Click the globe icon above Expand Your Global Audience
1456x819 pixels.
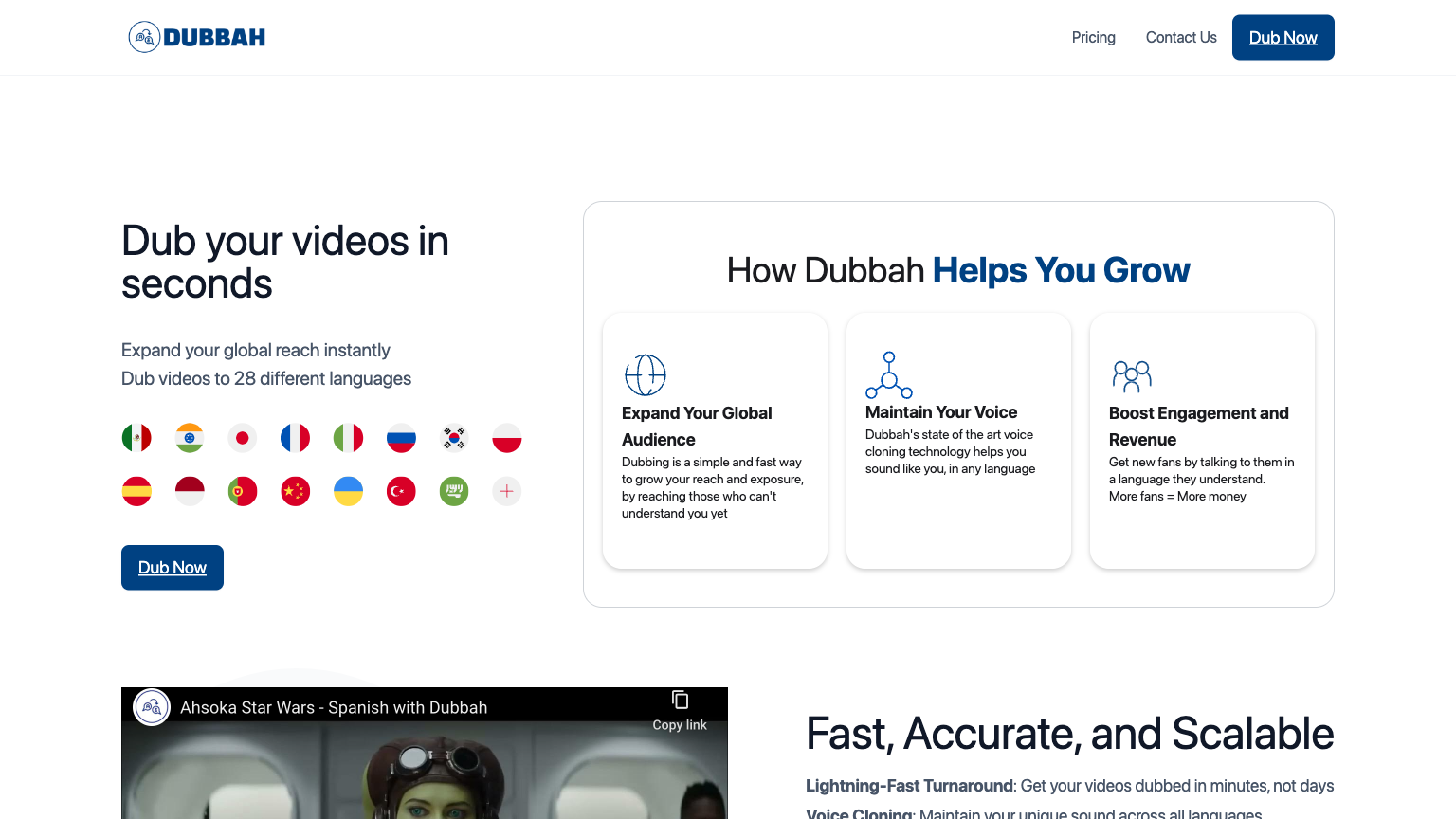pos(646,374)
